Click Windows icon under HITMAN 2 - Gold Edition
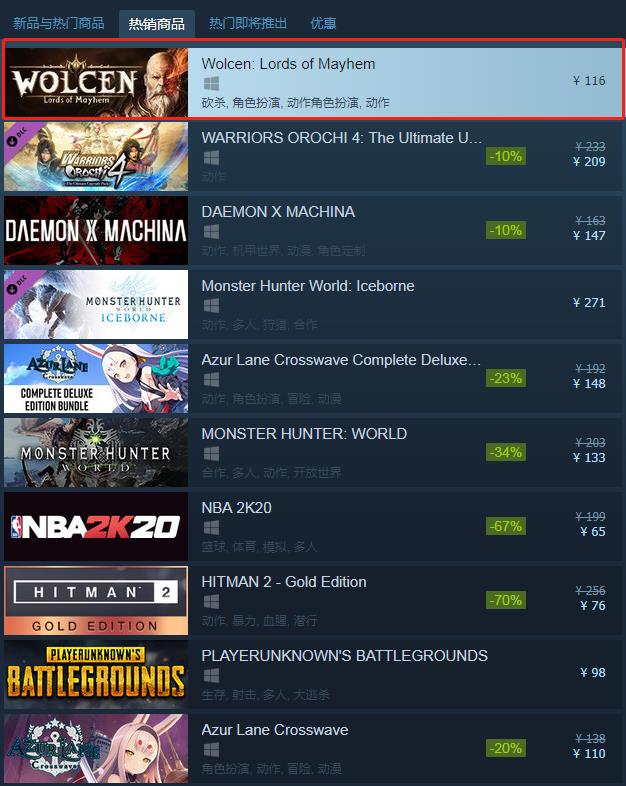The width and height of the screenshot is (626, 786). click(x=211, y=602)
